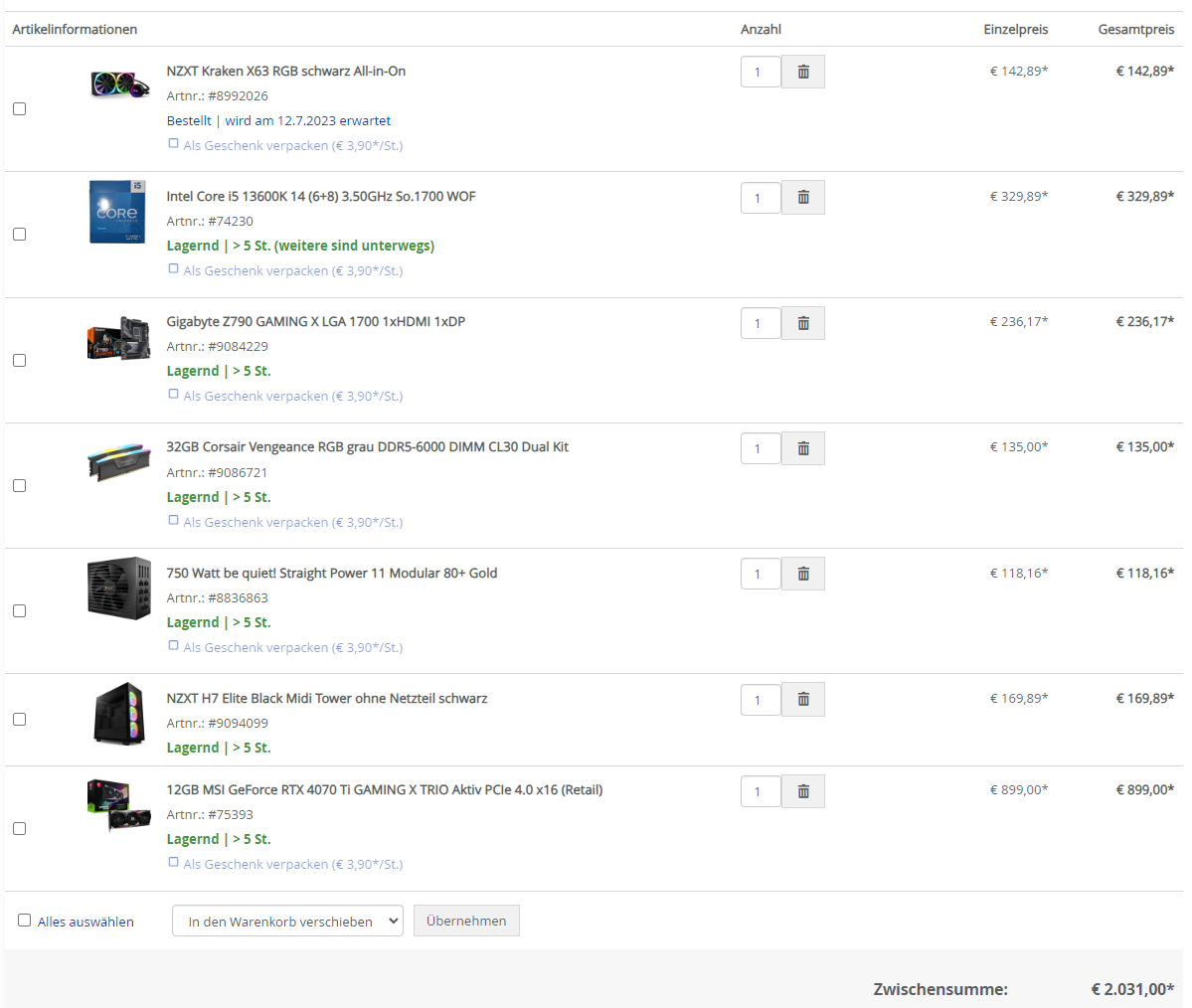The image size is (1192, 1008).
Task: Click article number '#8836863'
Action: [238, 598]
